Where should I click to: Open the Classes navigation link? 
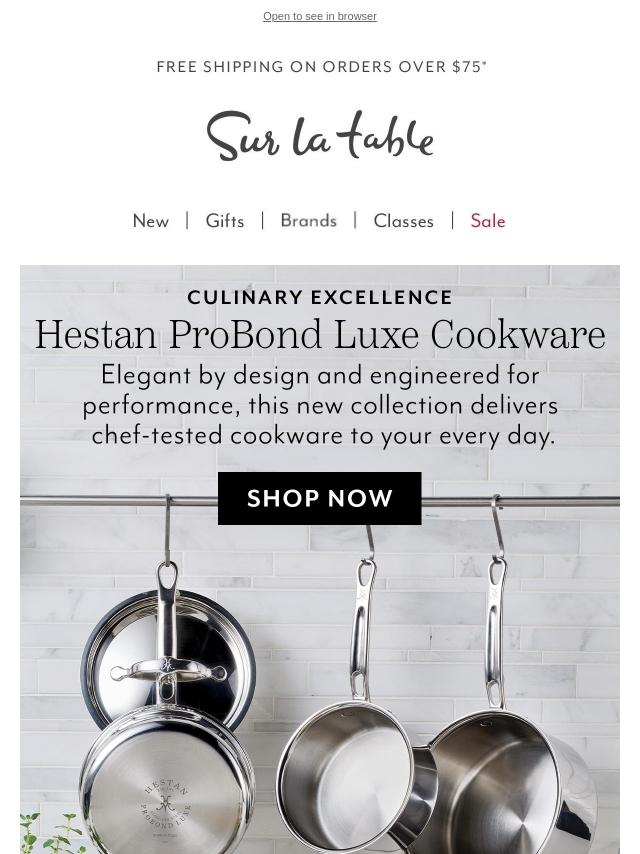(404, 221)
